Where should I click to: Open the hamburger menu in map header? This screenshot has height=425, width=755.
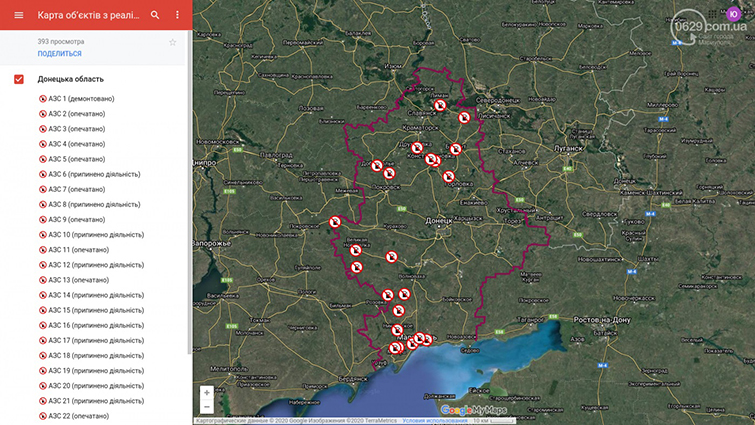[x=18, y=15]
